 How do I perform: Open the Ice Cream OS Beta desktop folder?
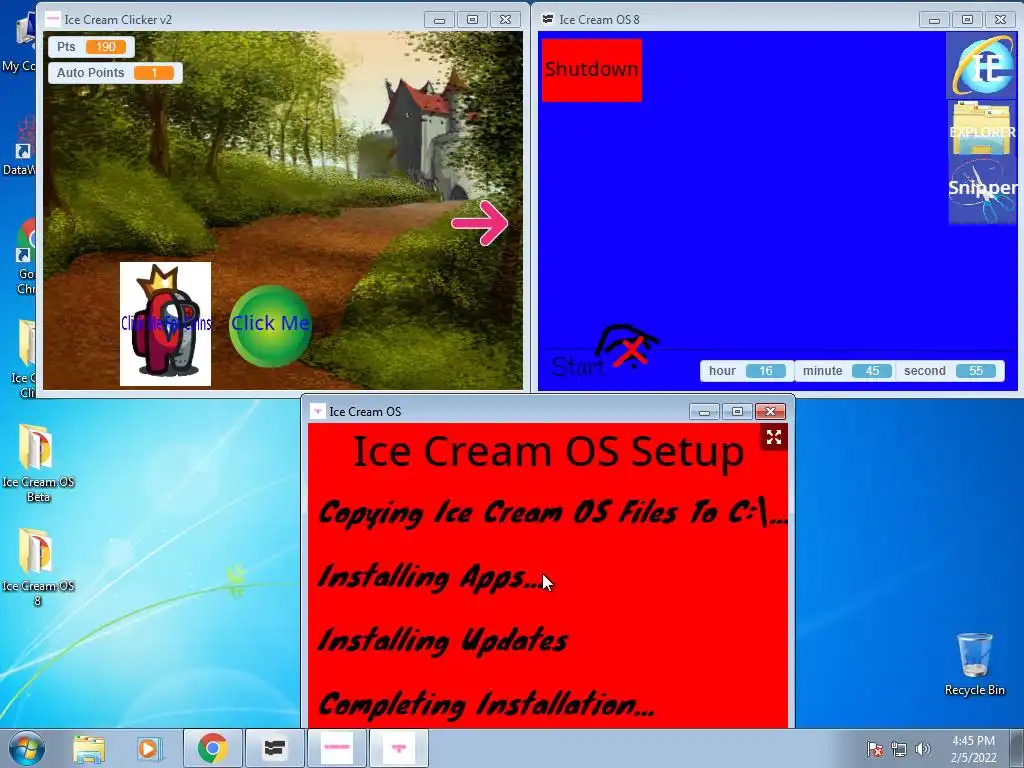point(38,463)
